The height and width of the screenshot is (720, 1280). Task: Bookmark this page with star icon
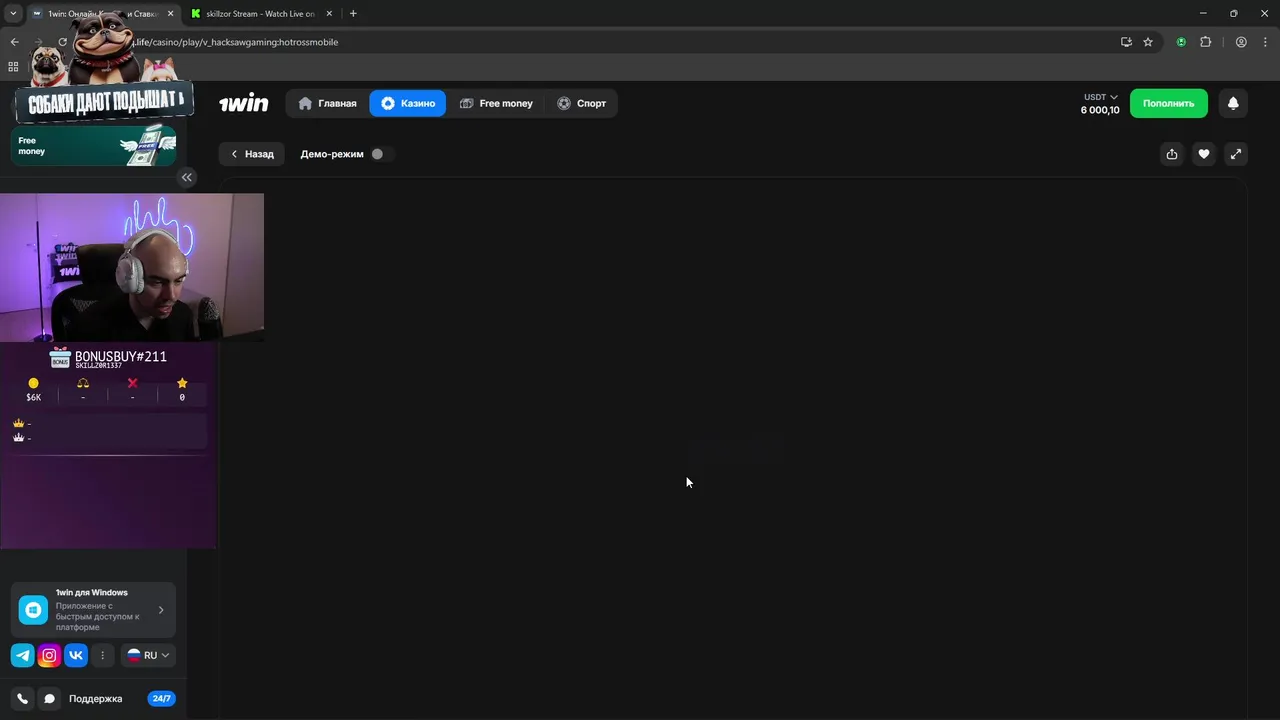(x=1148, y=42)
